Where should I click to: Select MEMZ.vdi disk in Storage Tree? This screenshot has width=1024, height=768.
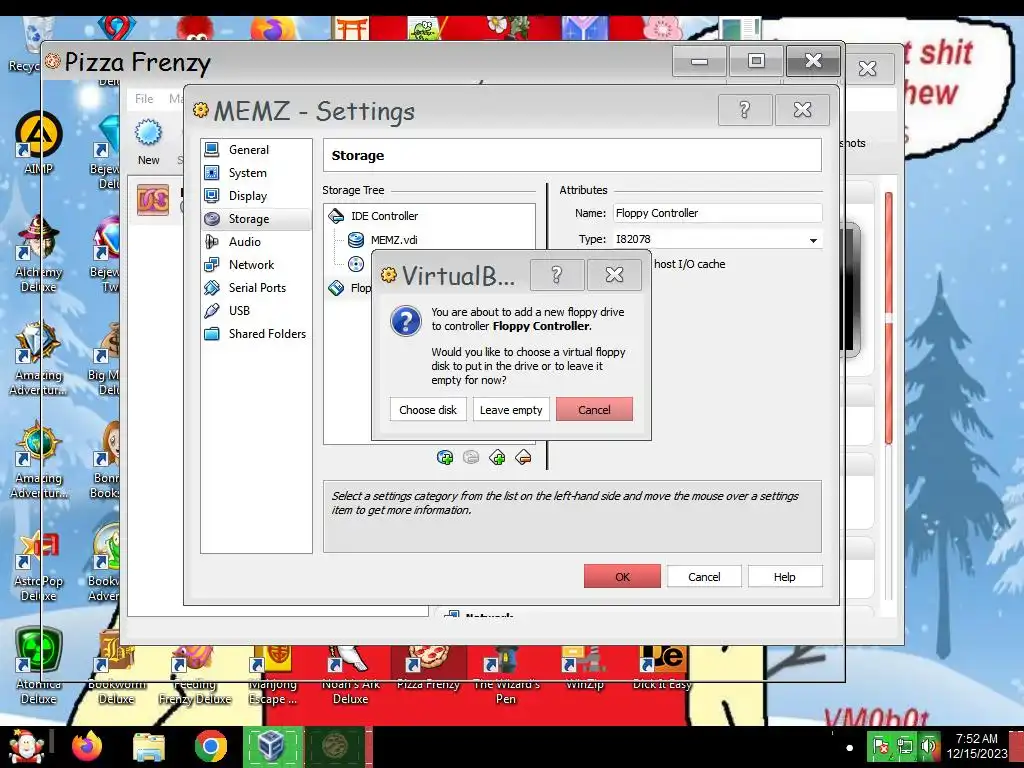394,240
